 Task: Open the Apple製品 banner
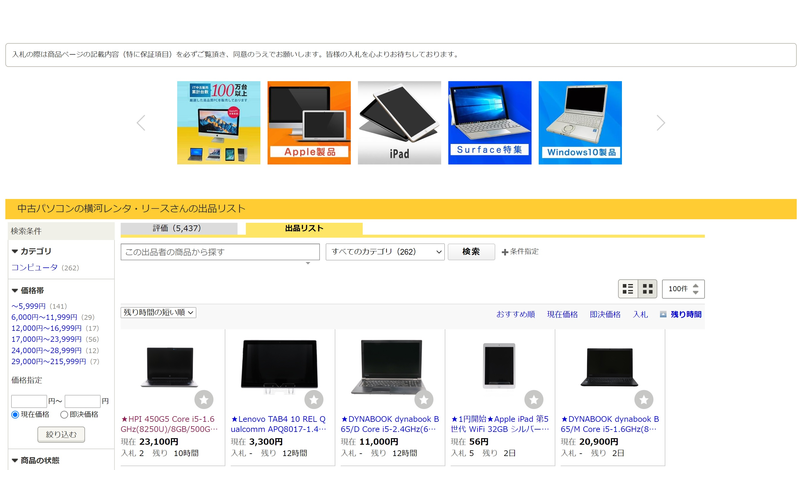pyautogui.click(x=309, y=122)
